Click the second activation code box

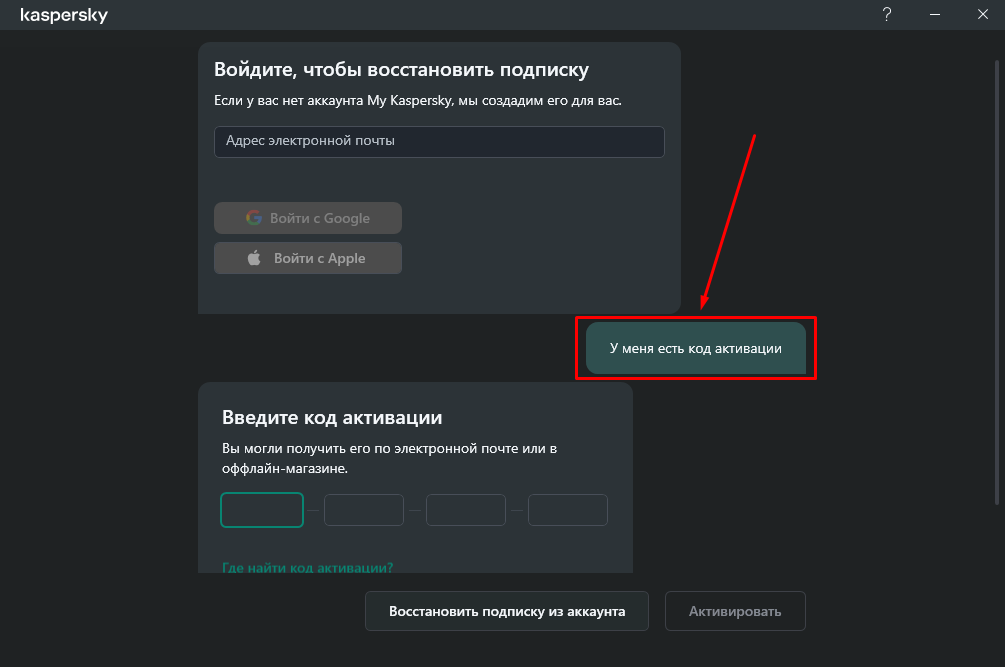[x=364, y=510]
